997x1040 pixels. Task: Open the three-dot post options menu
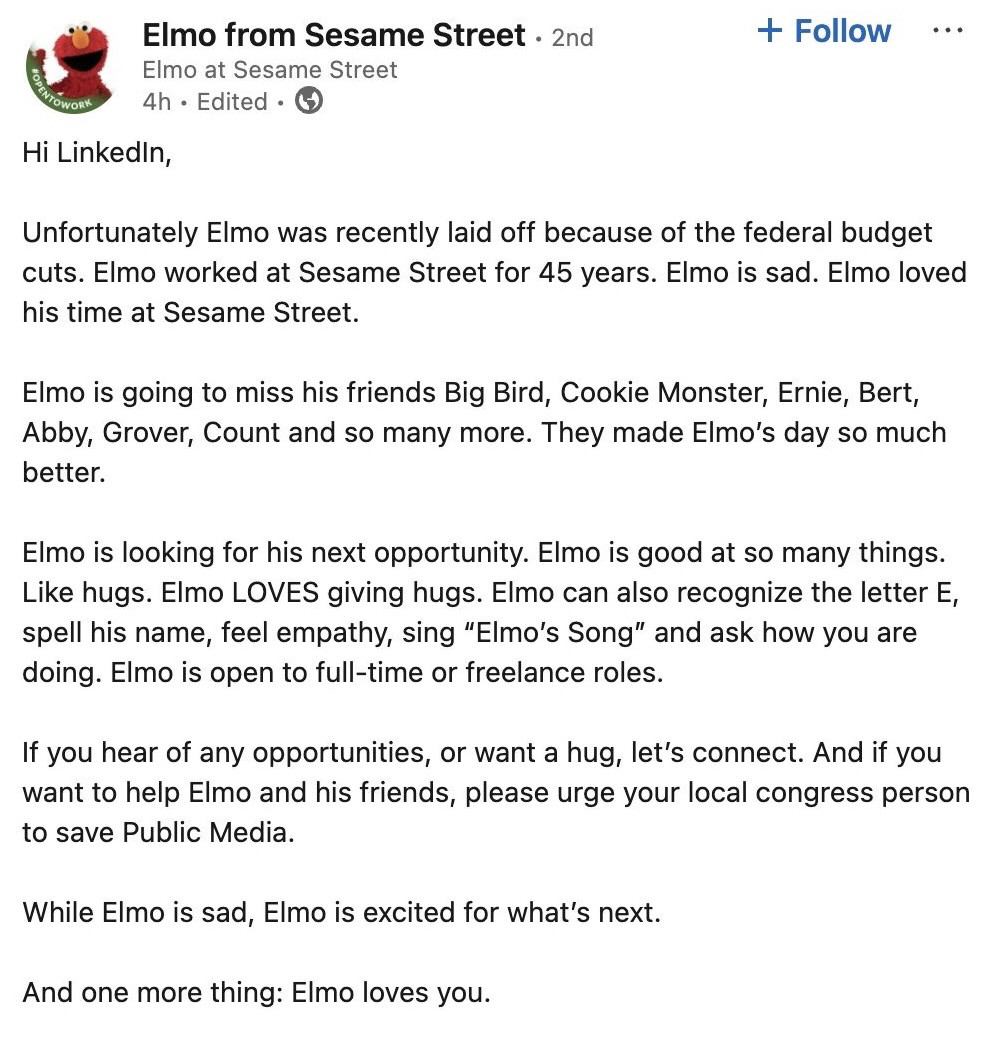pos(947,31)
